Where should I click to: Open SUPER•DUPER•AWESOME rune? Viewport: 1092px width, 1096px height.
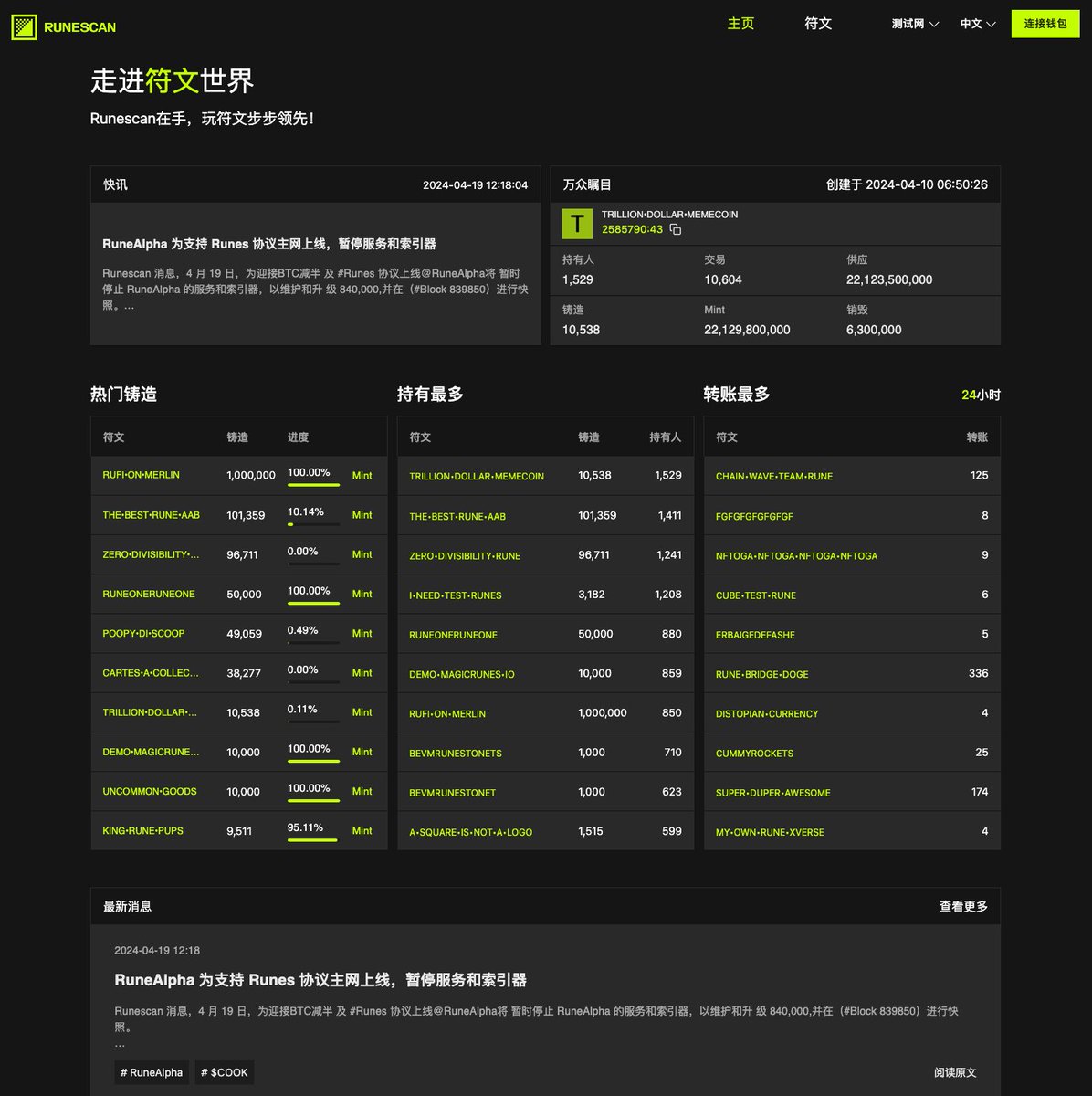point(773,793)
